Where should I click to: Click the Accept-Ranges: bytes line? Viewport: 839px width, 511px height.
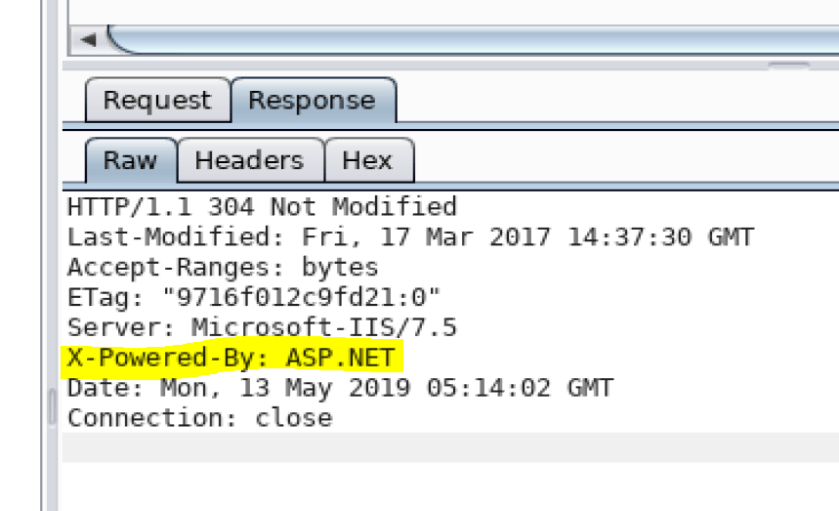tap(223, 268)
